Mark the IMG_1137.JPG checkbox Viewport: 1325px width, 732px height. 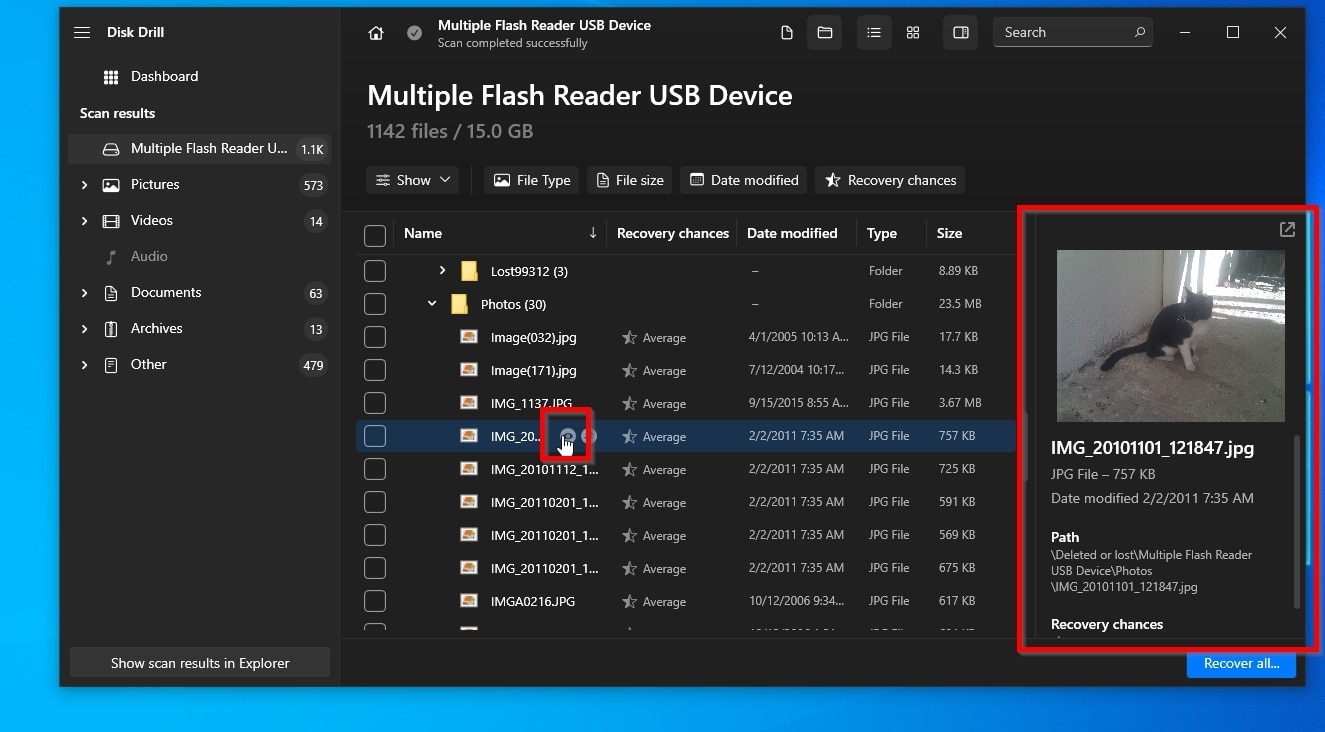[375, 403]
